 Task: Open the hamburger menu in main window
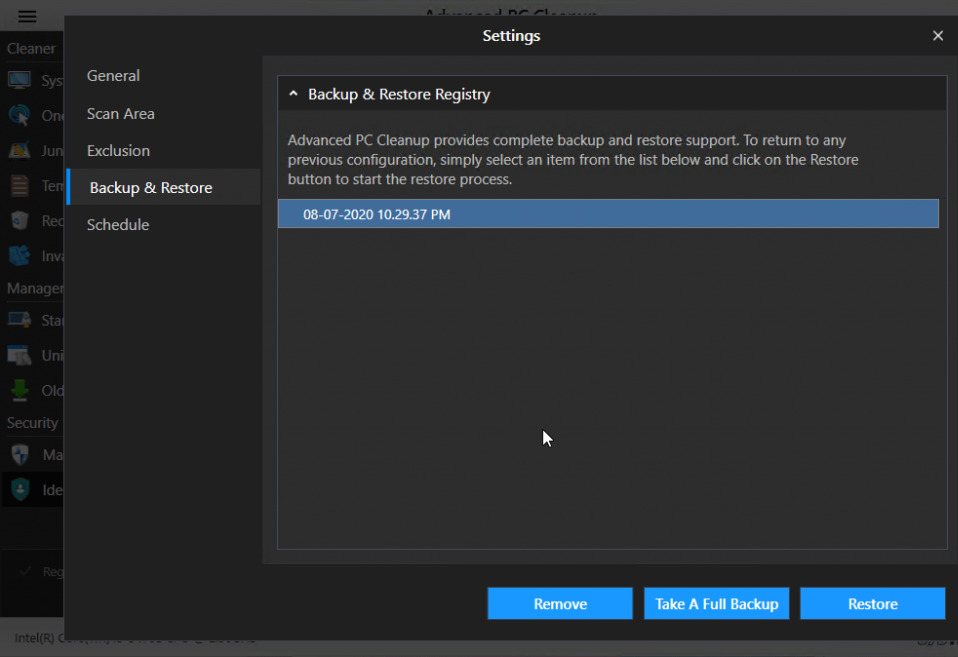click(27, 17)
